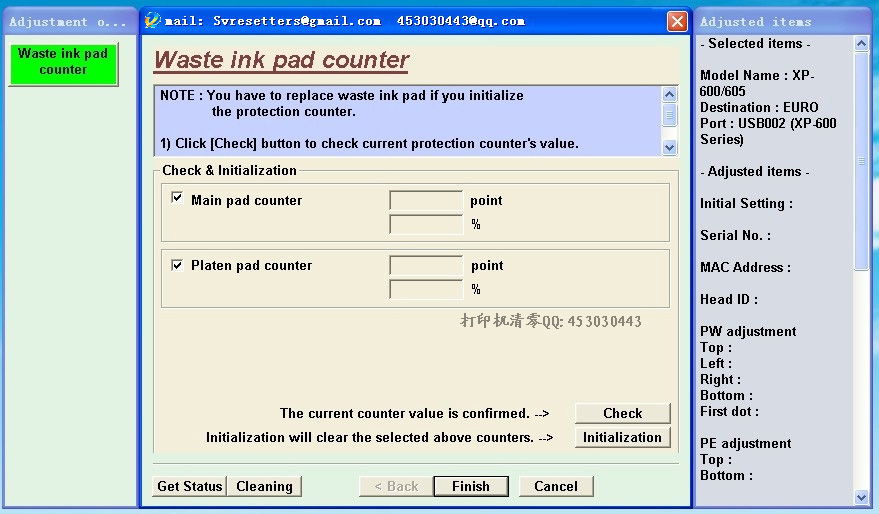The image size is (879, 514).
Task: Click the Platen pad counter point field
Action: [426, 266]
